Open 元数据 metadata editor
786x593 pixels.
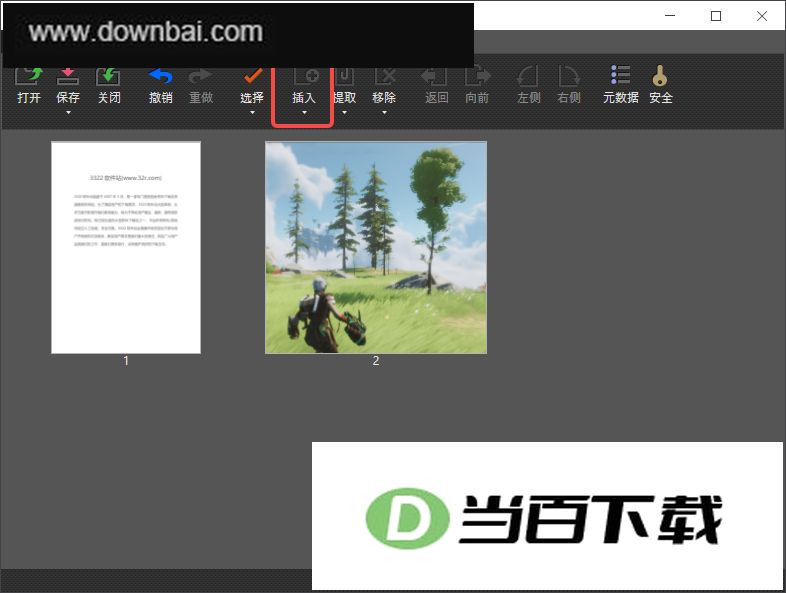click(621, 86)
